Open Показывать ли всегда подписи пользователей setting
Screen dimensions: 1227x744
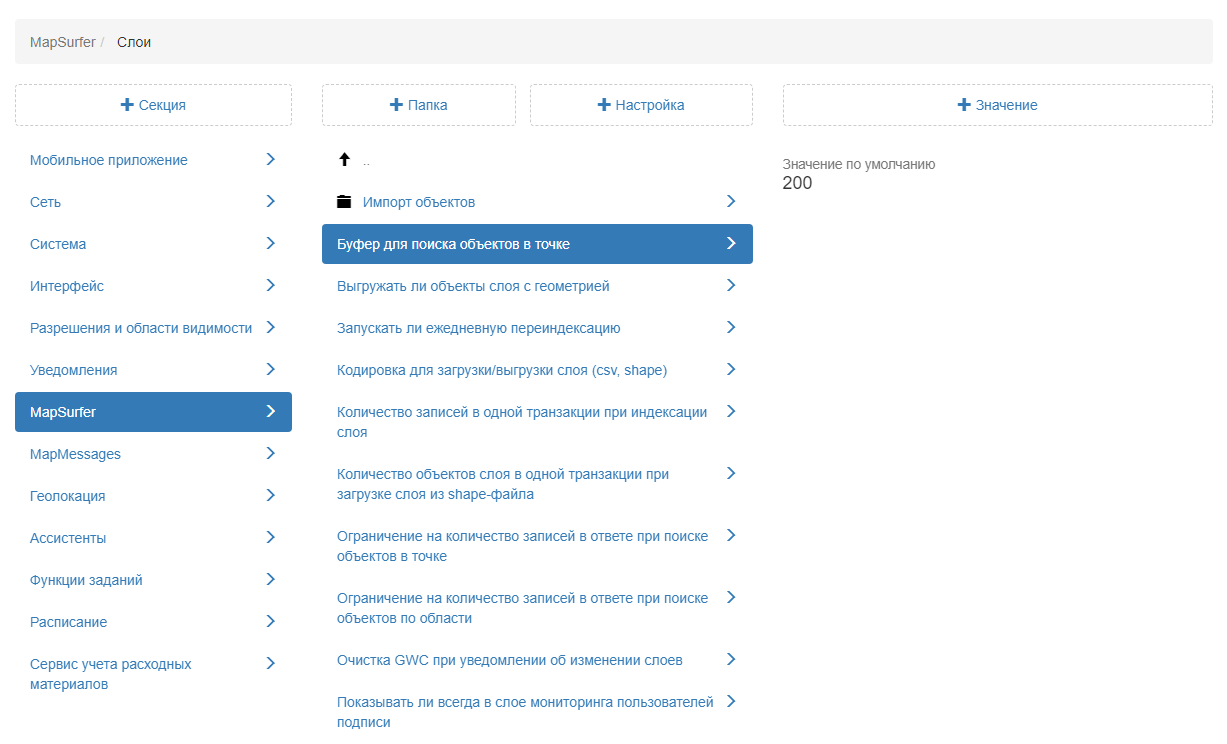pyautogui.click(x=537, y=712)
